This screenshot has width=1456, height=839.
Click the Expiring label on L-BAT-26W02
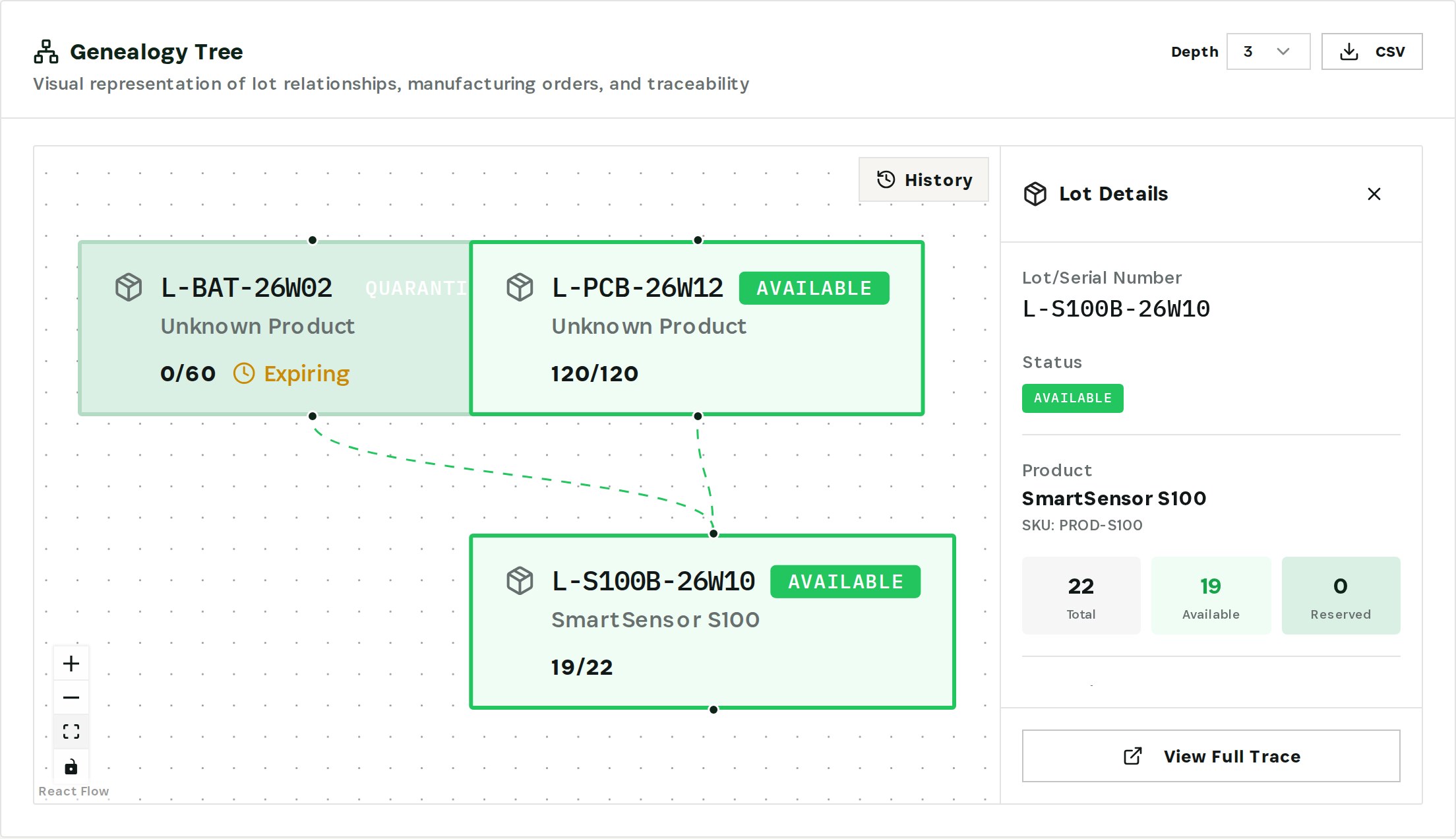coord(307,374)
